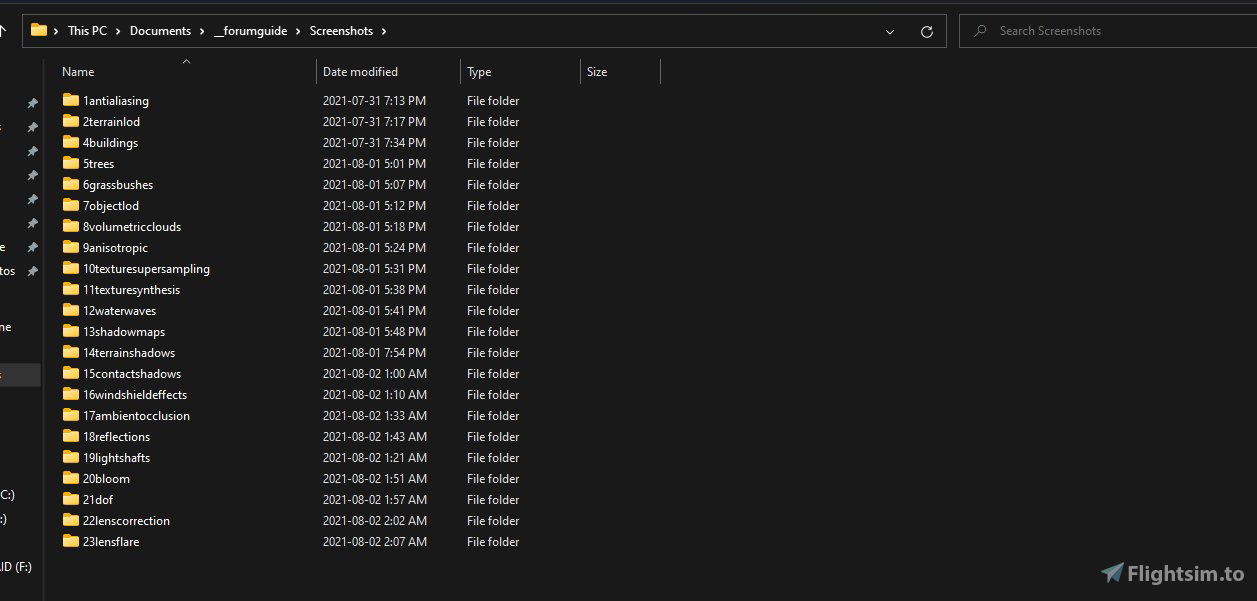Sort by Date modified column header
Image resolution: width=1257 pixels, height=601 pixels.
click(x=360, y=72)
